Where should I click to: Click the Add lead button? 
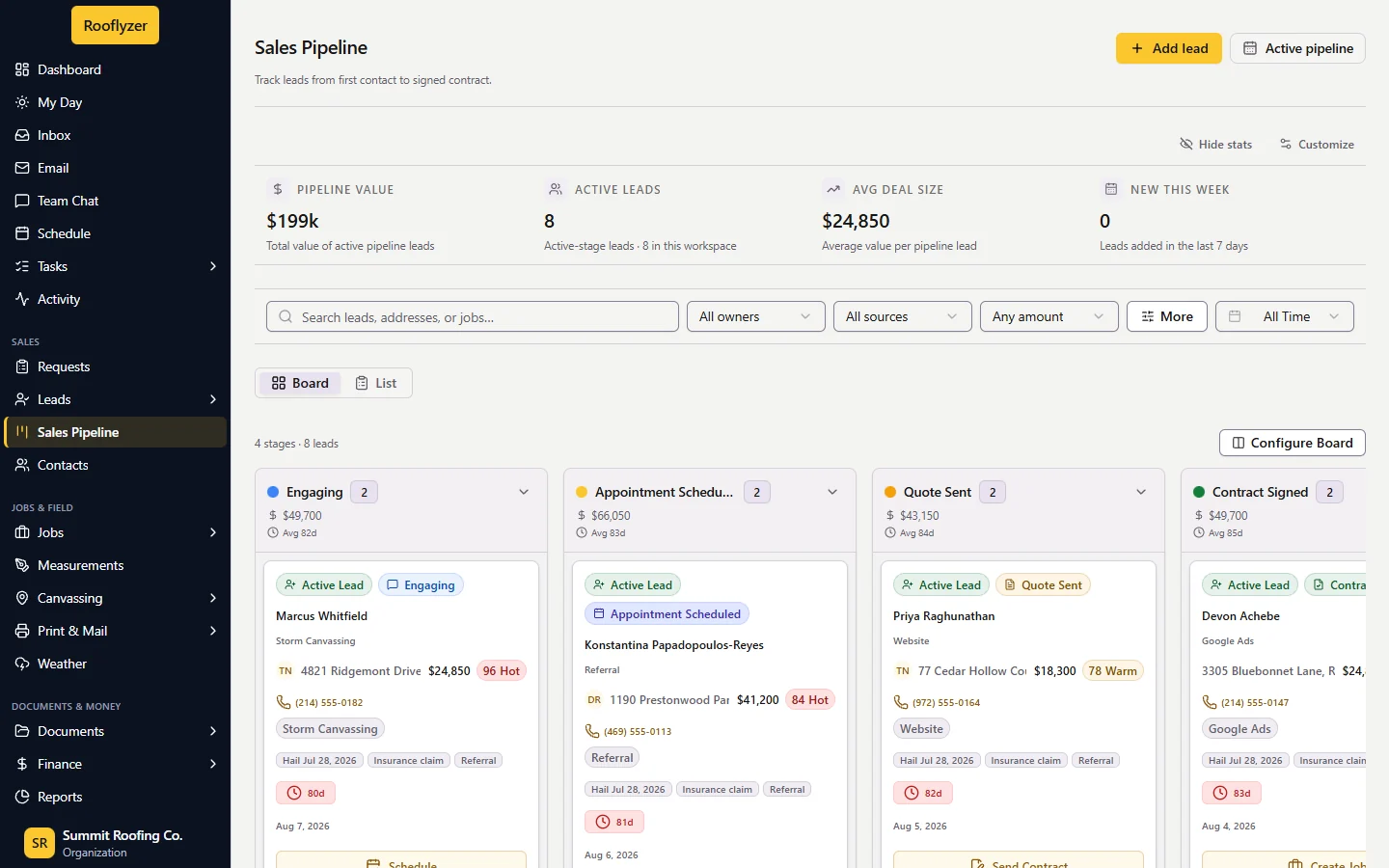point(1169,48)
